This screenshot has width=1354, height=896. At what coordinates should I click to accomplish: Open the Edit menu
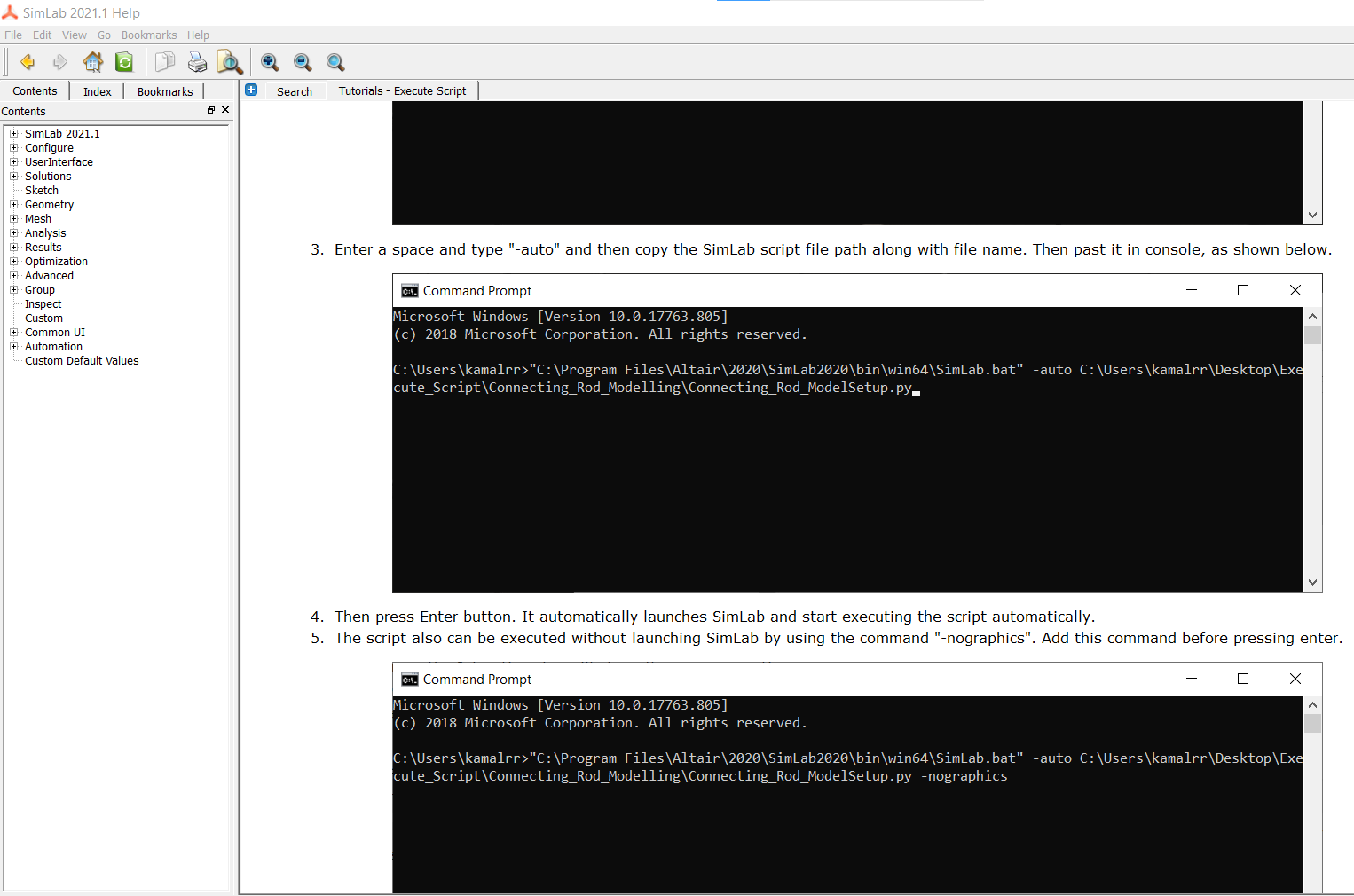tap(43, 35)
